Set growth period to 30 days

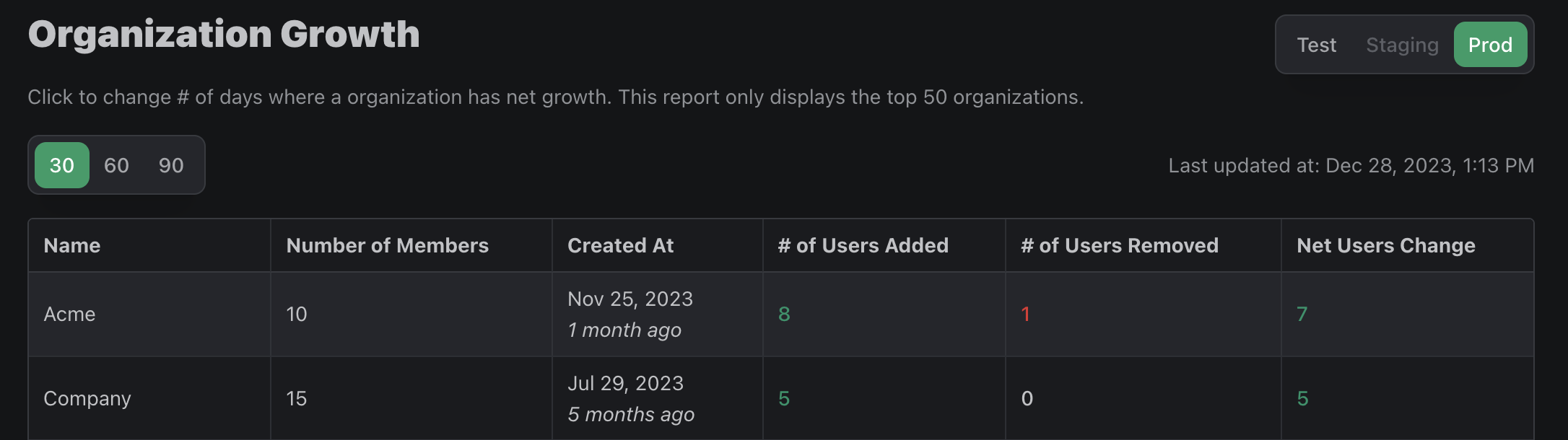[62, 165]
